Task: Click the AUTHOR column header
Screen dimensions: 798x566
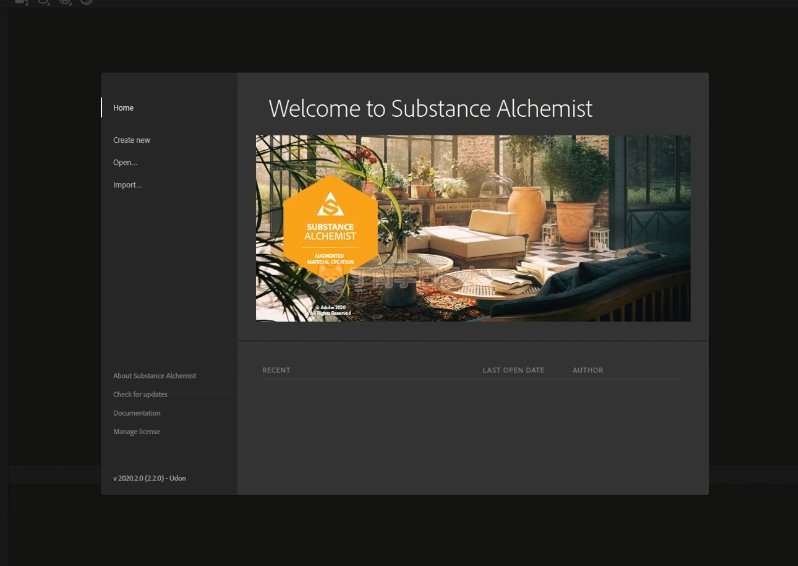Action: coord(588,370)
